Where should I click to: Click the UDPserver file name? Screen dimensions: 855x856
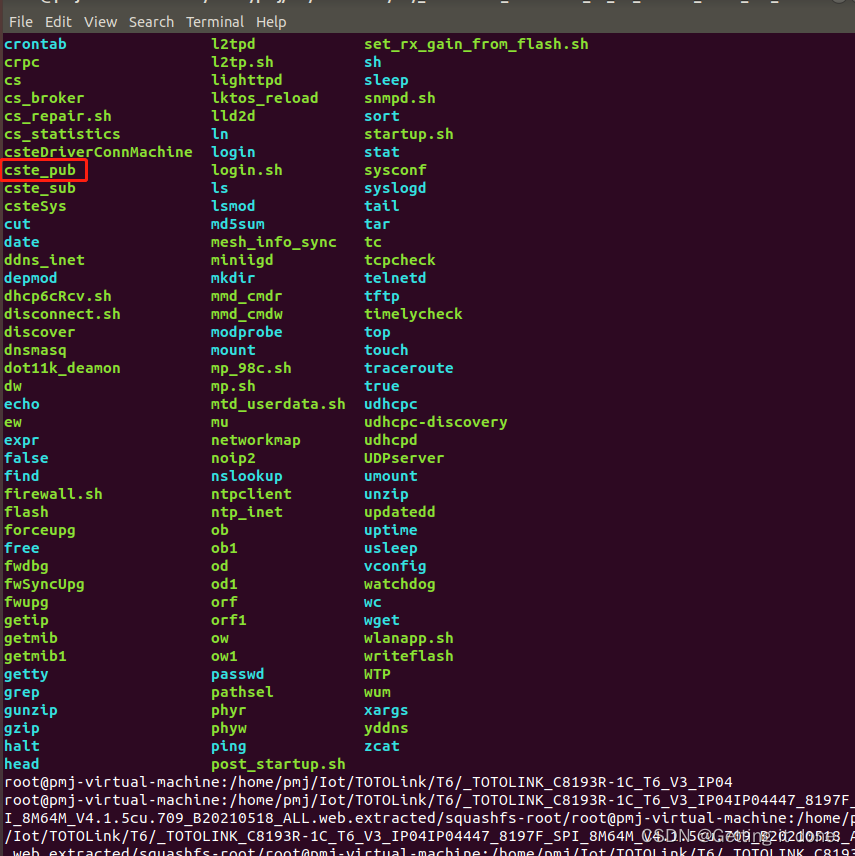pos(404,458)
